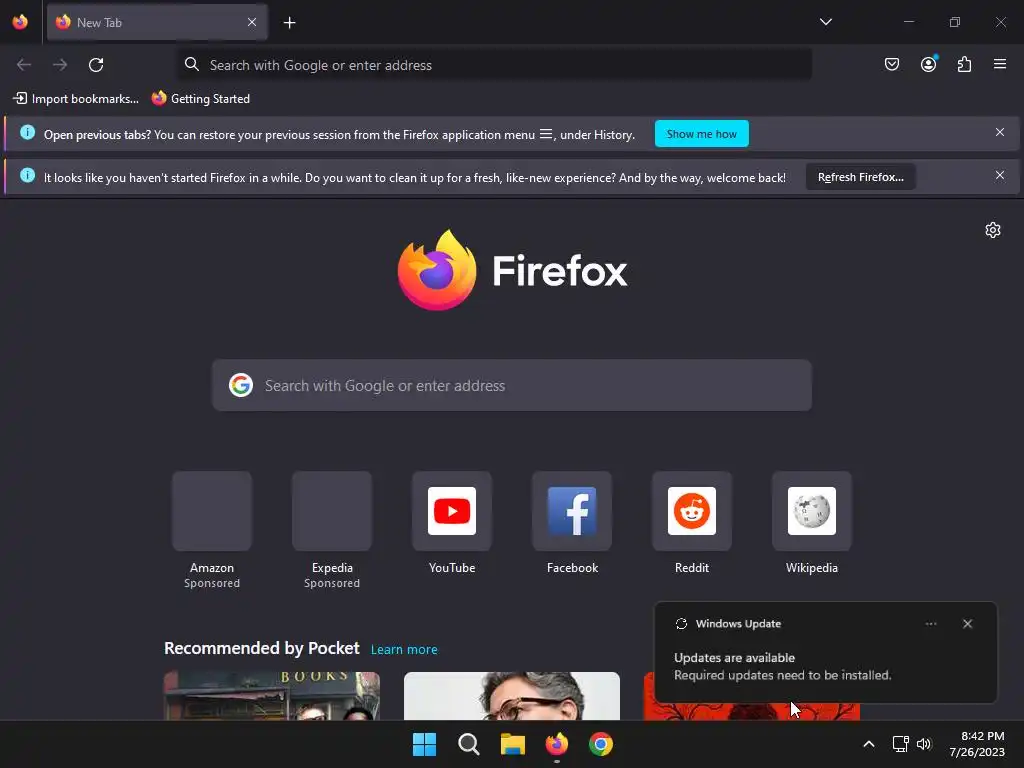Dismiss the Open previous tabs notification
Screen dimensions: 1024x768
(x=999, y=133)
